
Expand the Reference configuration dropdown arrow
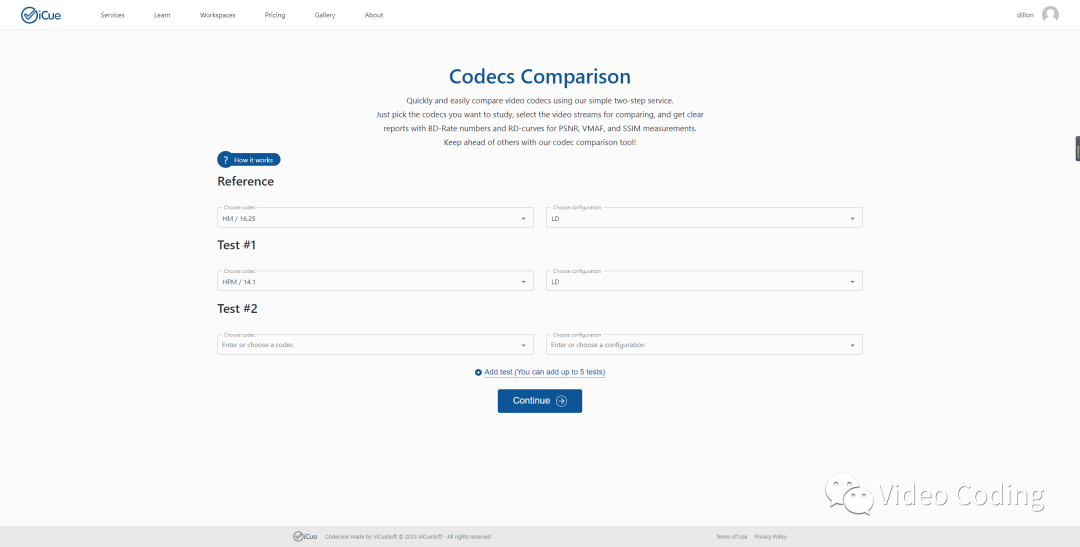pyautogui.click(x=852, y=218)
